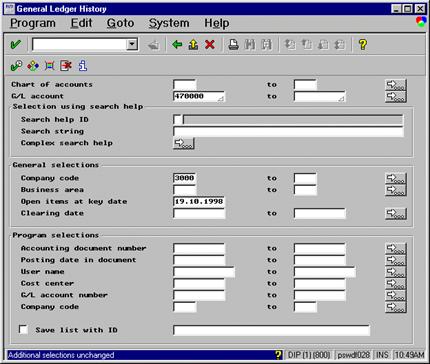Open multiple selection for Clearing date
Viewport: 430px width, 364px height.
[x=396, y=214]
